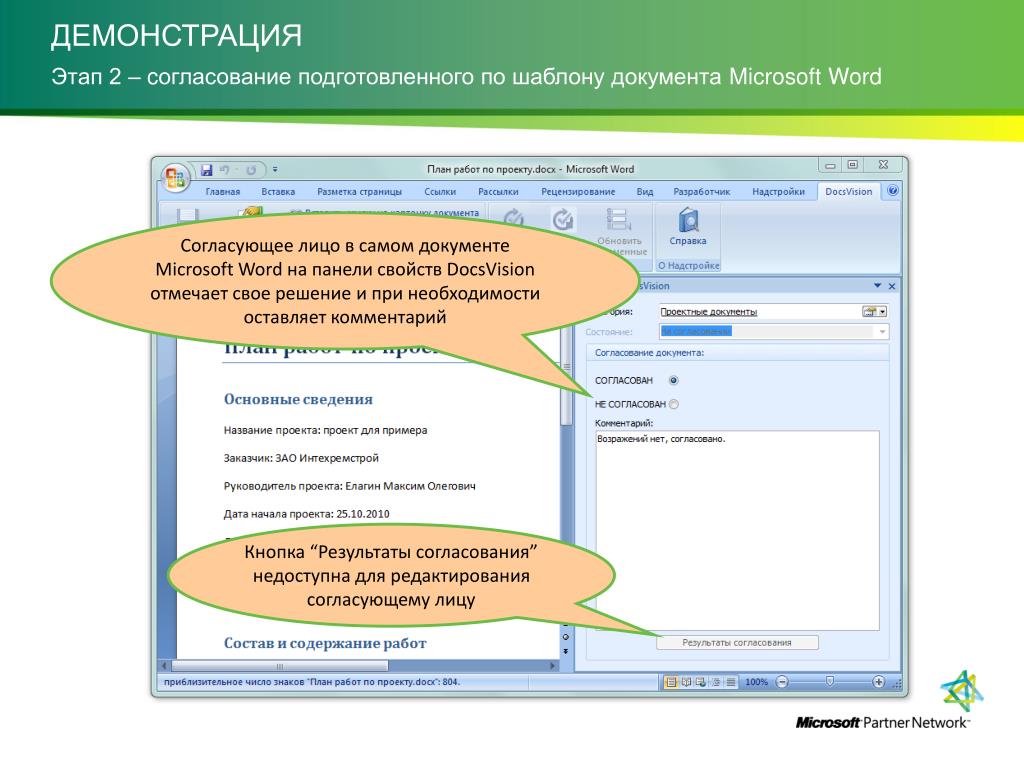
Task: Click the comment text Возражений нет, согласовано.
Action: point(661,439)
